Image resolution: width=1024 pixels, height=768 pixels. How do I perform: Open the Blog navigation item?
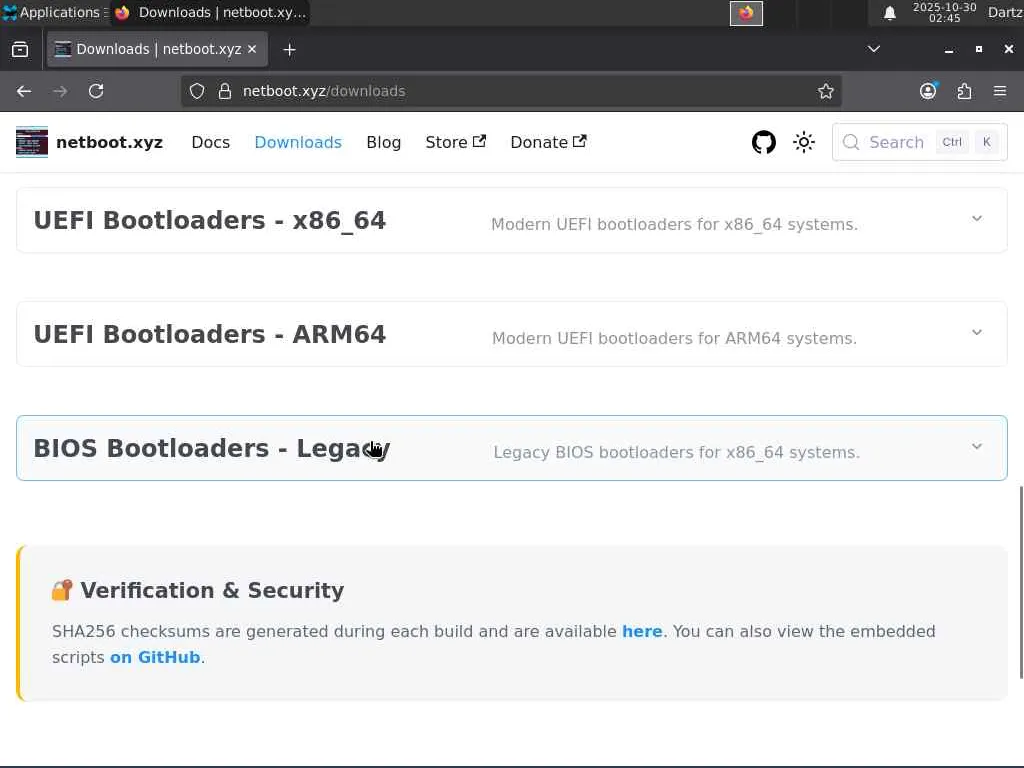click(x=383, y=142)
